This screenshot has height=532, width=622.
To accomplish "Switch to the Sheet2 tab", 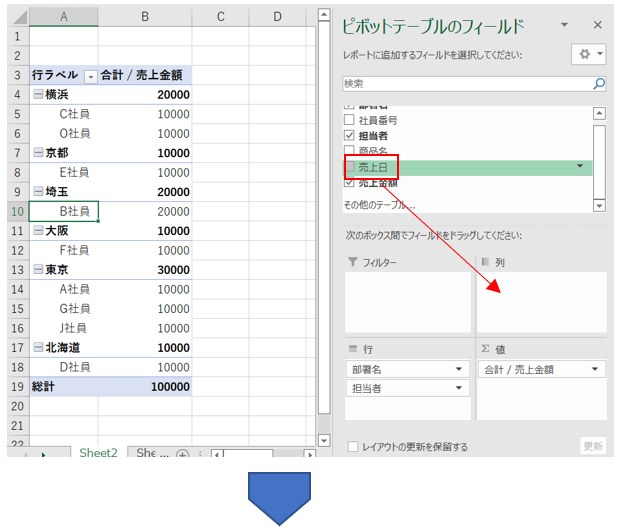I will point(98,453).
